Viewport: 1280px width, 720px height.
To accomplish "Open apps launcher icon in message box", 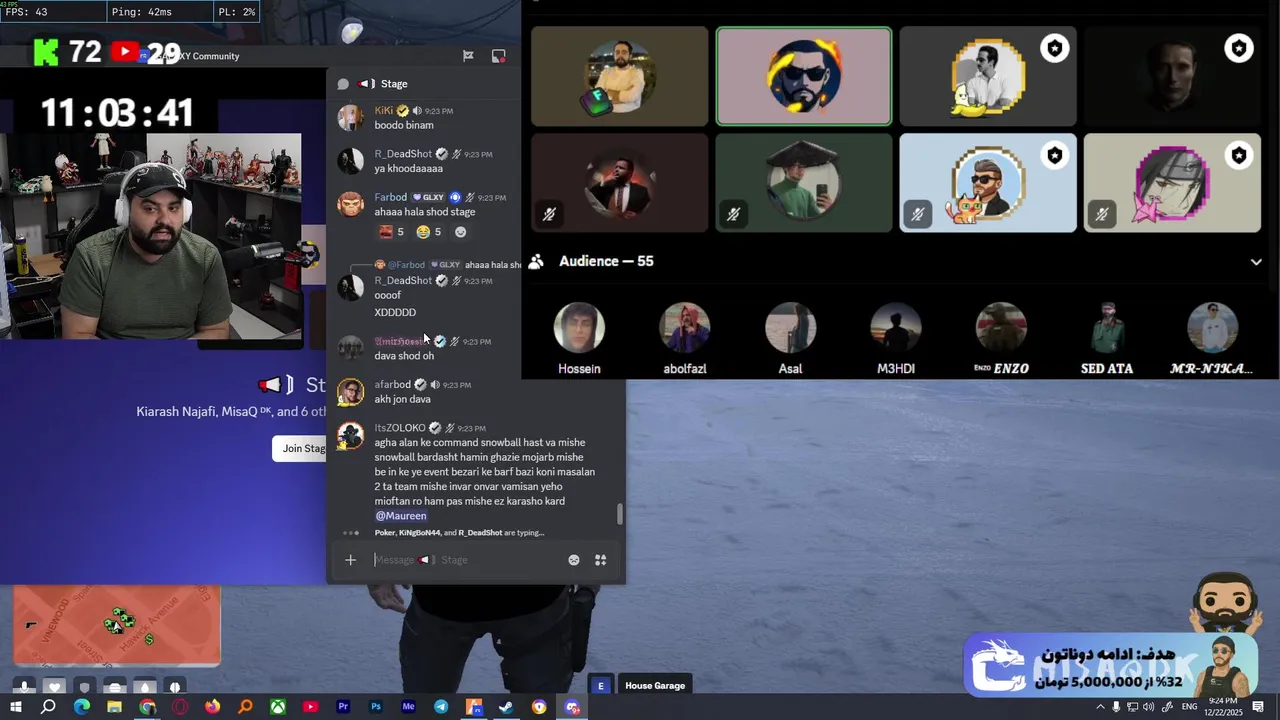I will (601, 560).
